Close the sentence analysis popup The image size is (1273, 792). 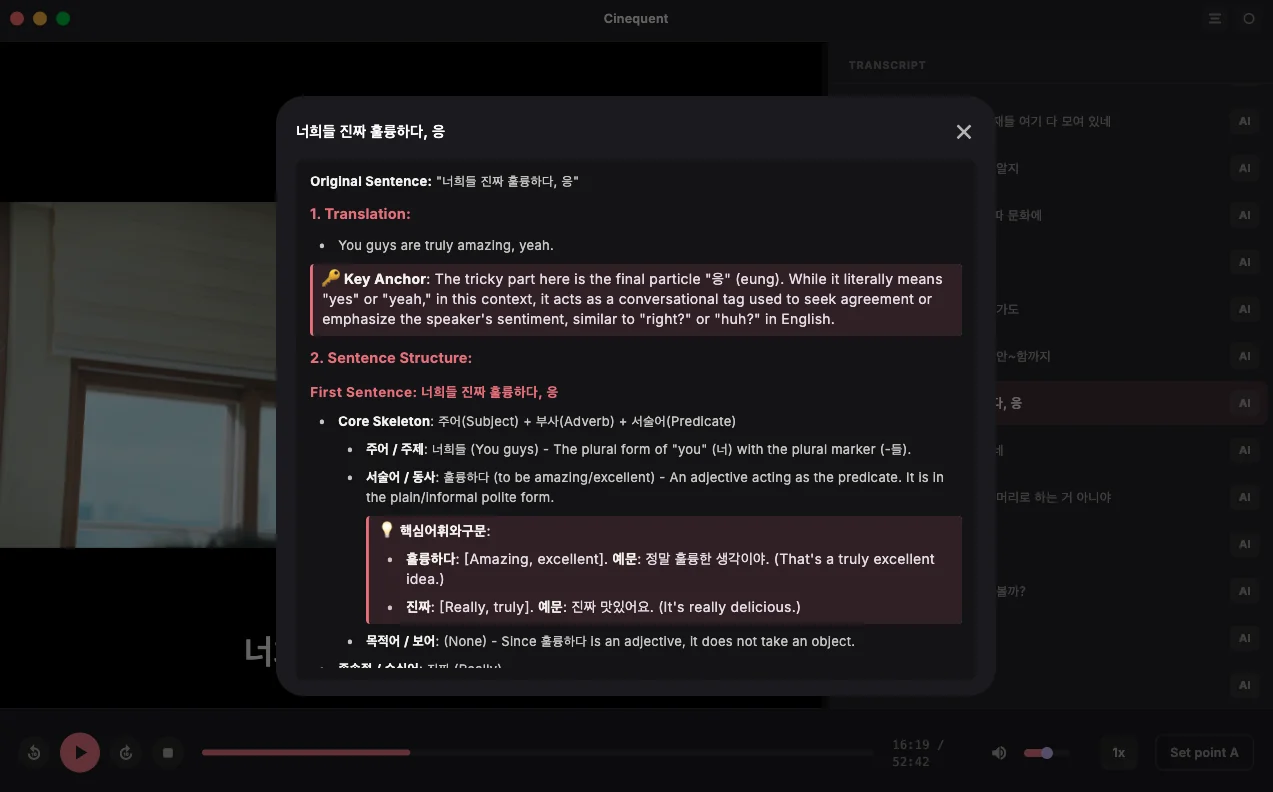tap(963, 132)
